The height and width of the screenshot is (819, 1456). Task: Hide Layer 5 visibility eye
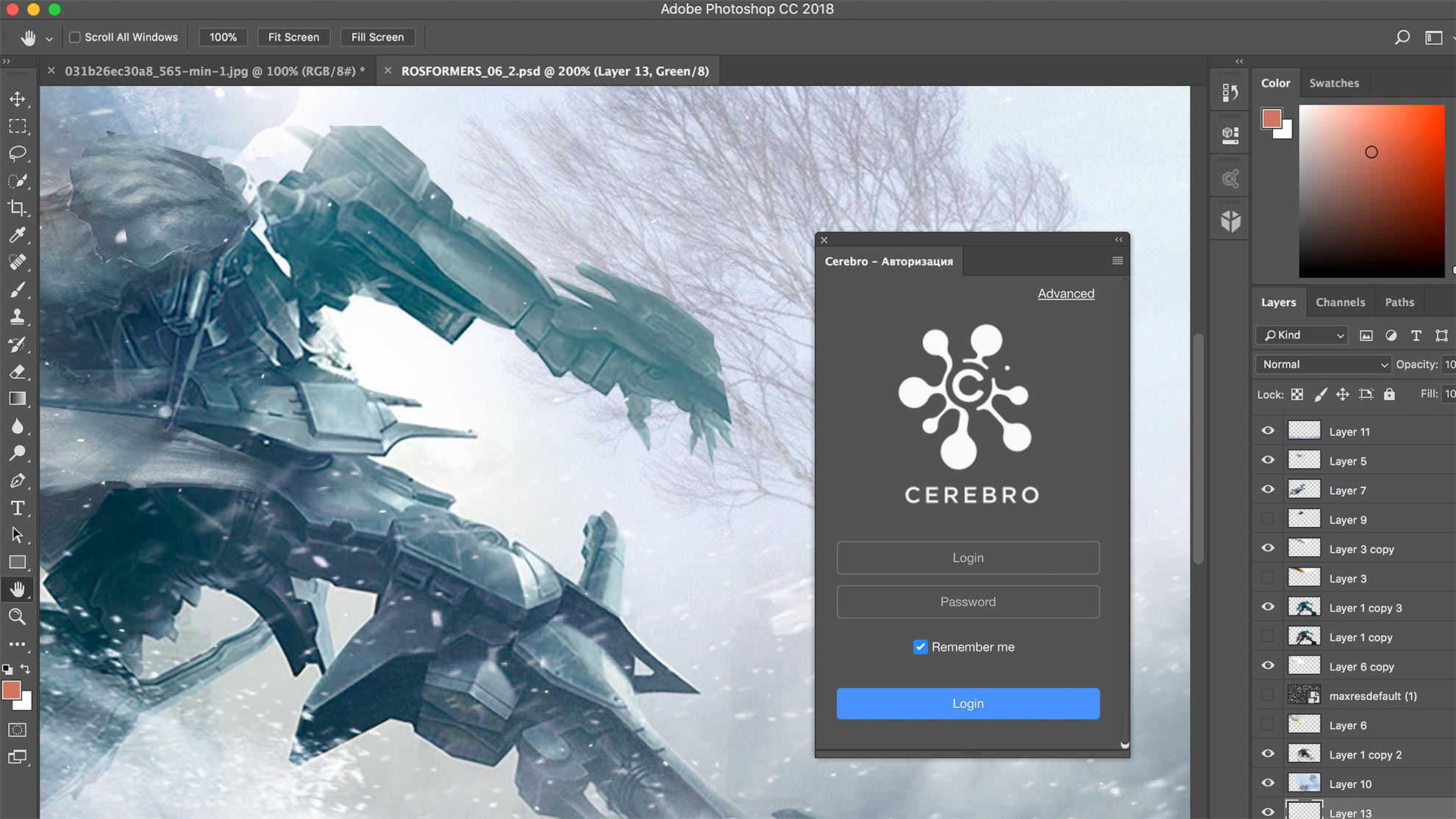[x=1268, y=460]
